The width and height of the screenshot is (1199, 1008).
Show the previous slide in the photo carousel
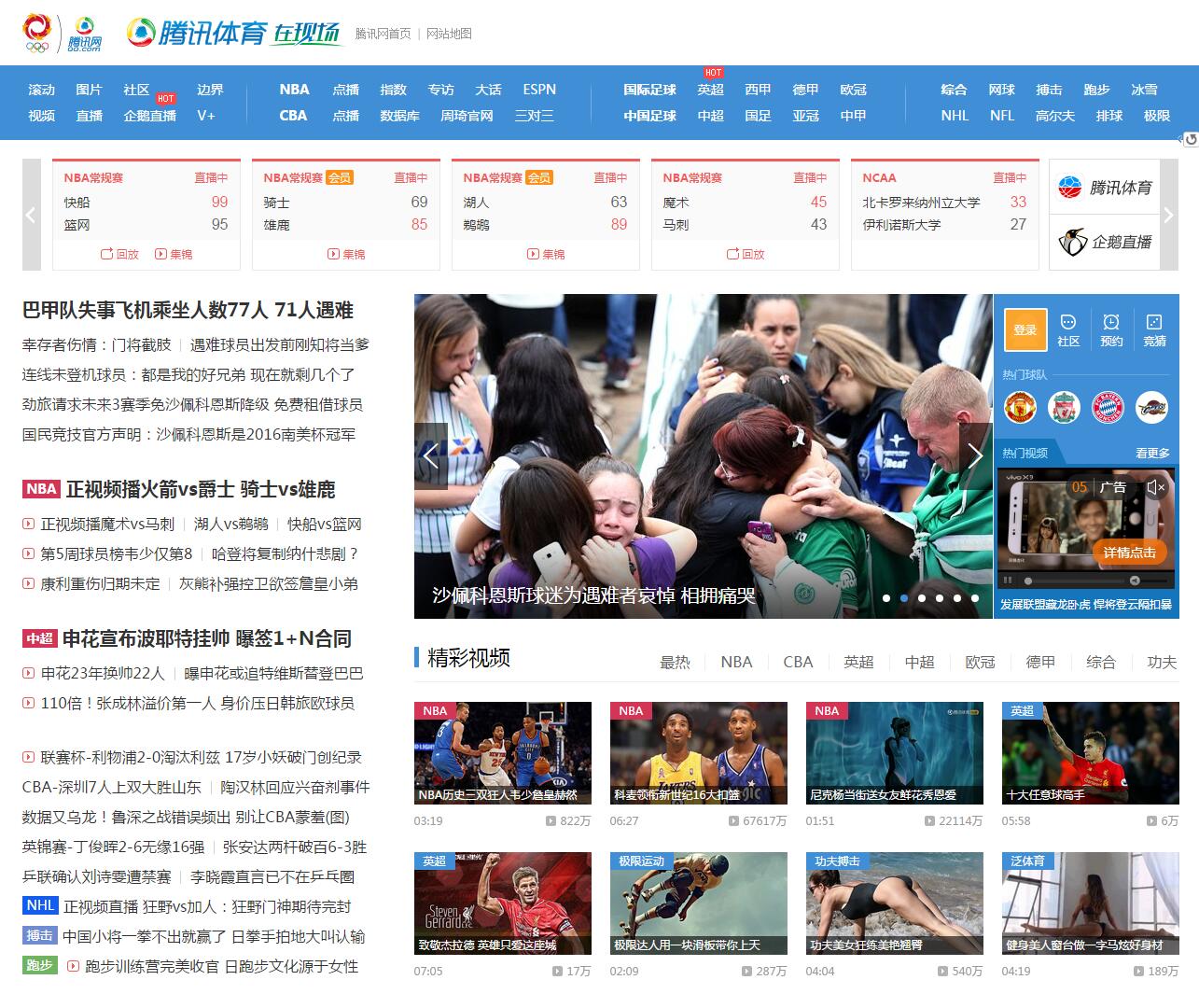[431, 455]
